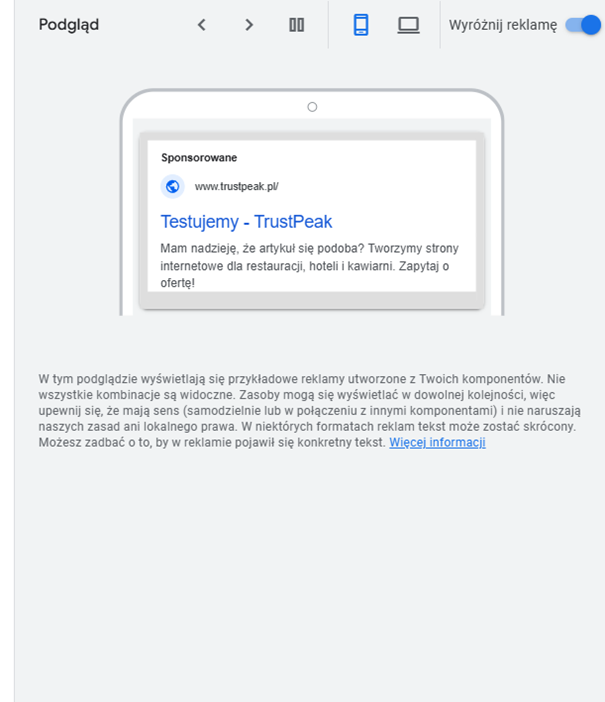Open the Więcej informacji link
605x702 pixels.
[x=437, y=442]
